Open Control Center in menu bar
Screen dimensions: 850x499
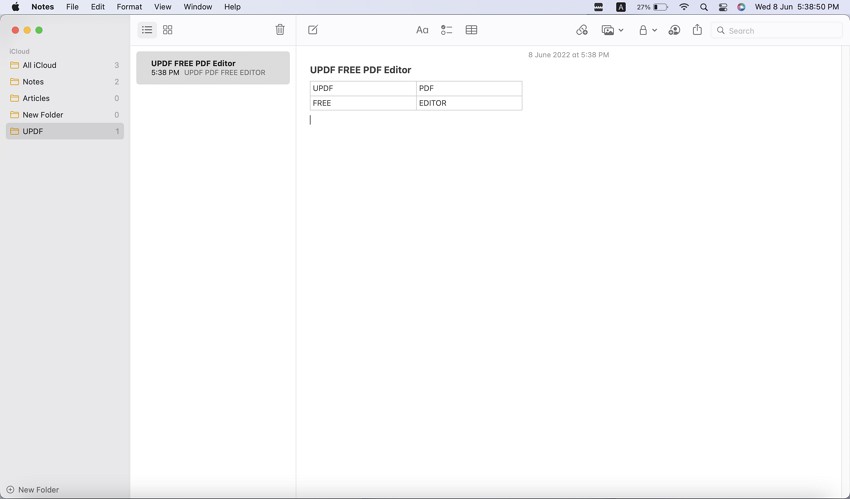click(723, 7)
